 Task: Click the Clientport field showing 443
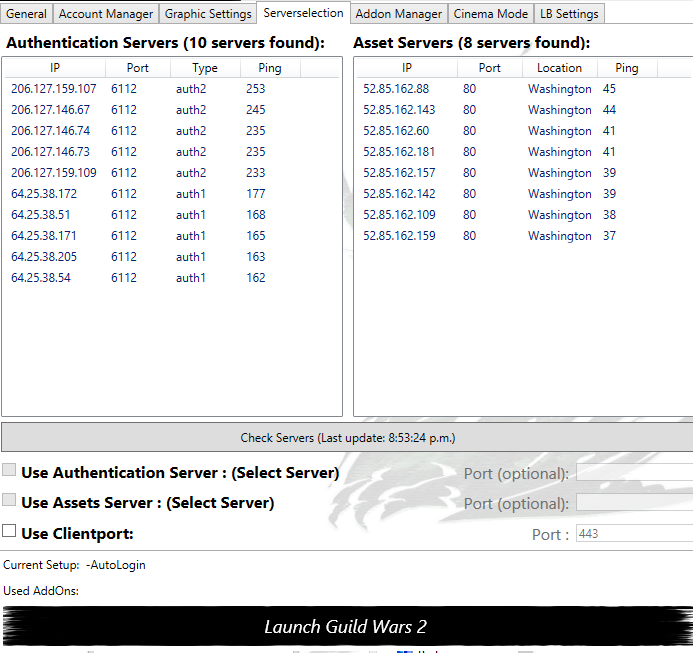pyautogui.click(x=635, y=533)
